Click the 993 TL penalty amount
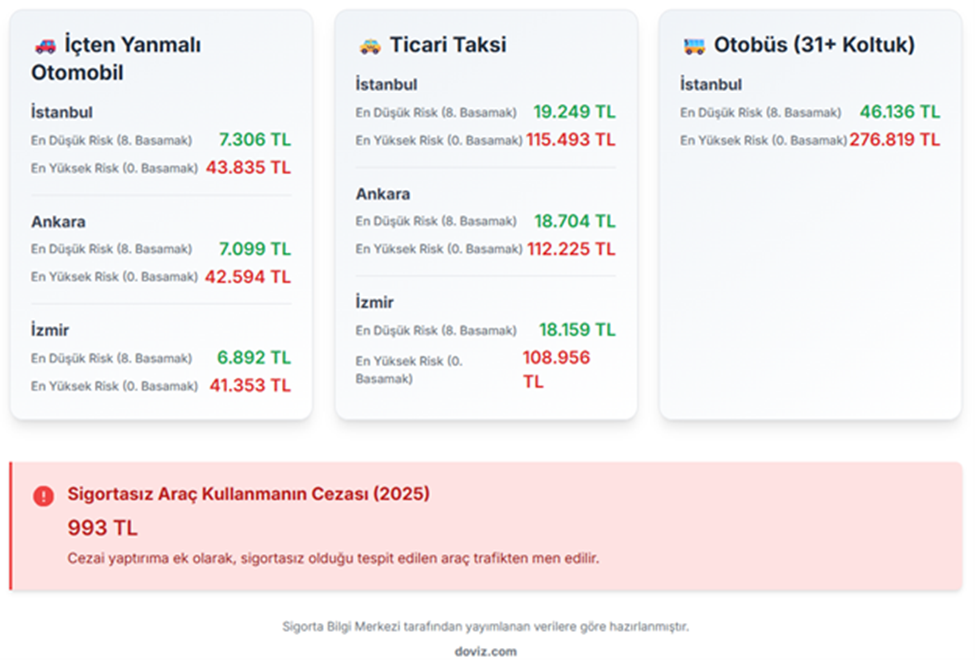Screen dimensions: 976x661 pyautogui.click(x=102, y=528)
